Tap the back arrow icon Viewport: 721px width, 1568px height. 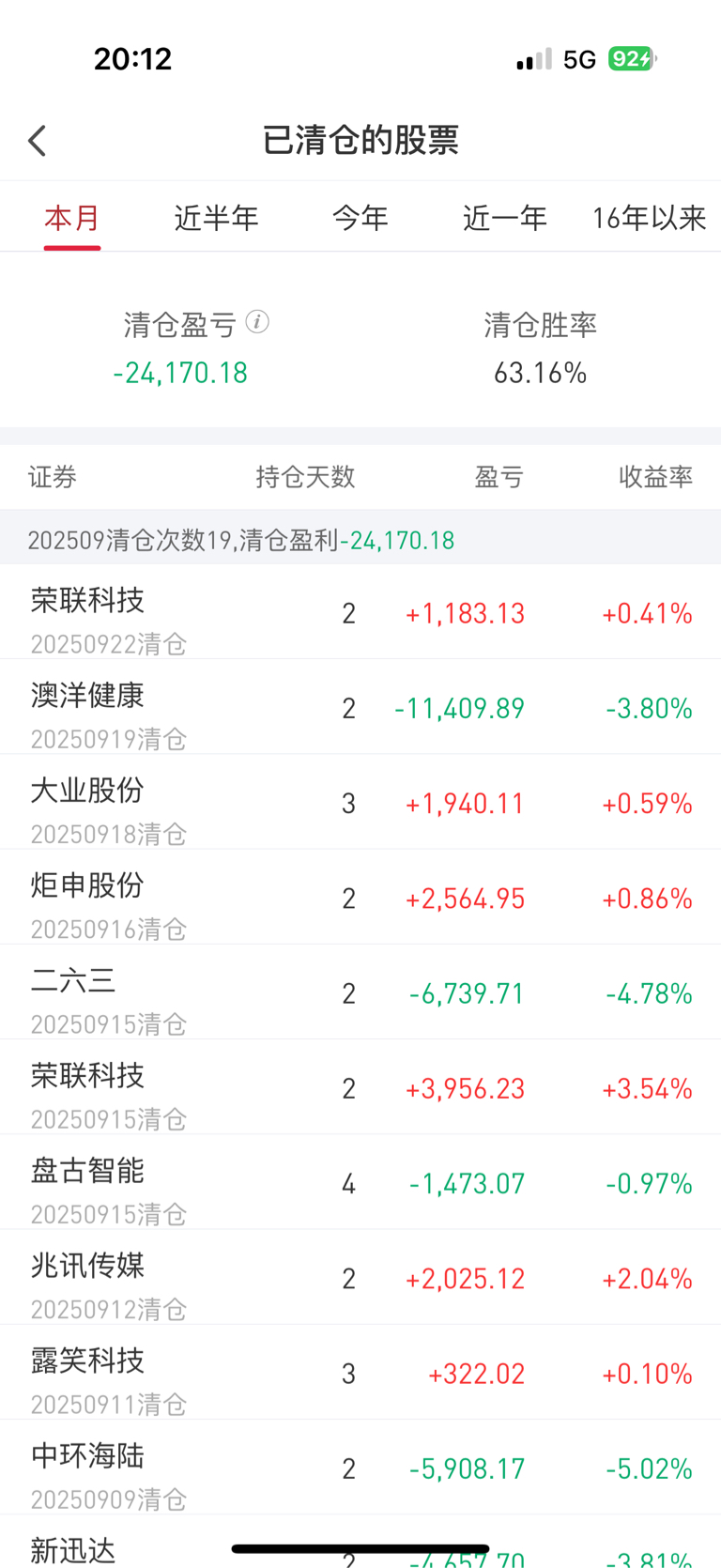[x=38, y=141]
